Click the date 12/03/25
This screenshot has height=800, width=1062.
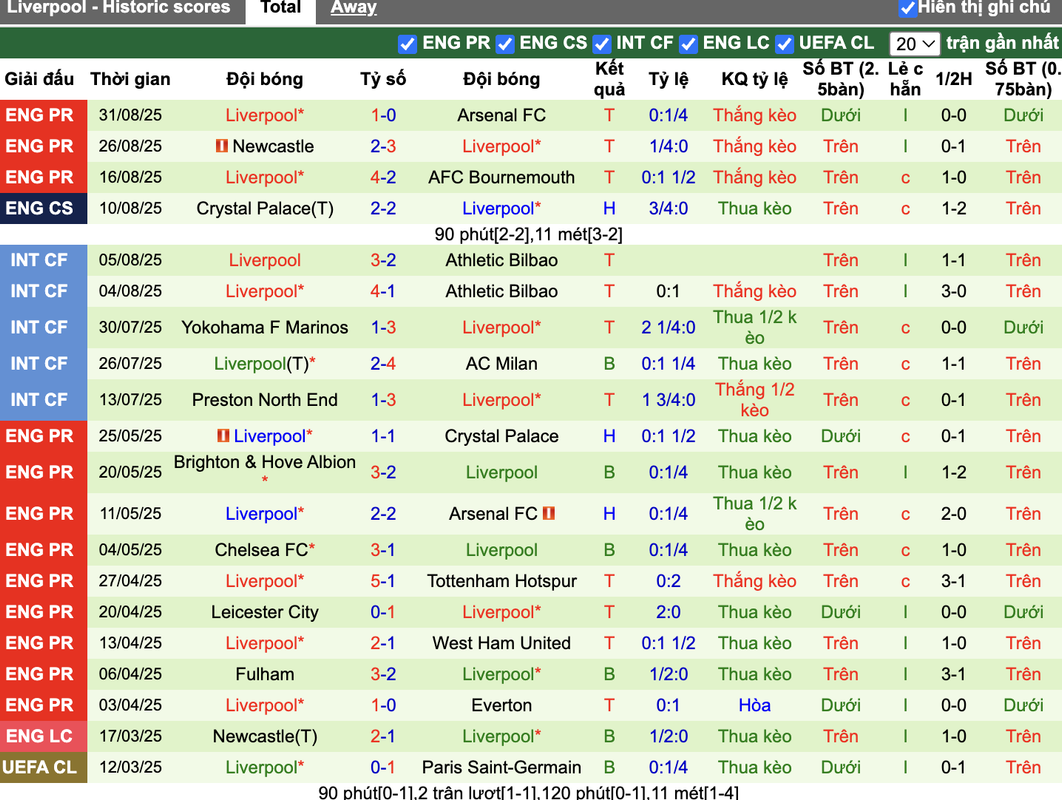130,767
